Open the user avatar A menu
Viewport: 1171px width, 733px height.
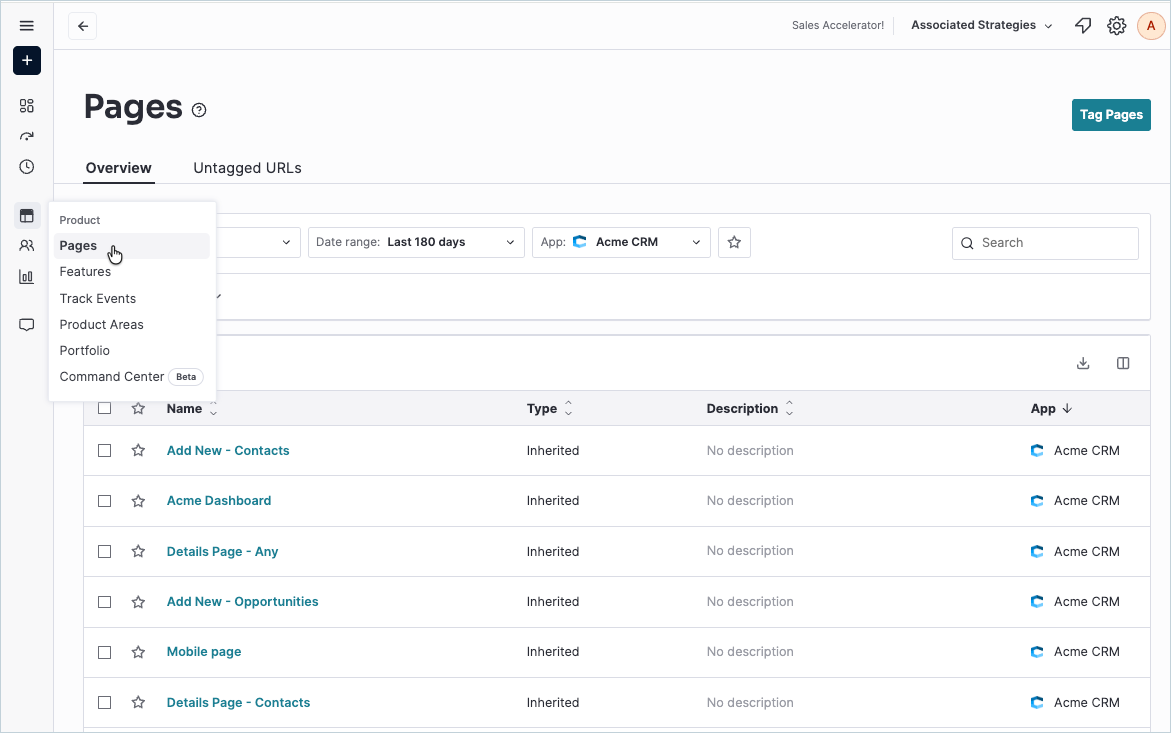1151,26
